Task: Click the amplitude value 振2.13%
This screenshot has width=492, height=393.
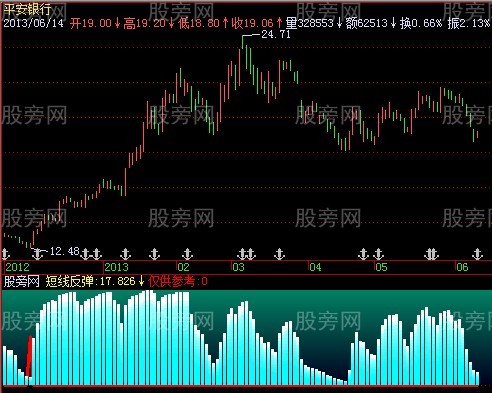Action: pyautogui.click(x=469, y=23)
